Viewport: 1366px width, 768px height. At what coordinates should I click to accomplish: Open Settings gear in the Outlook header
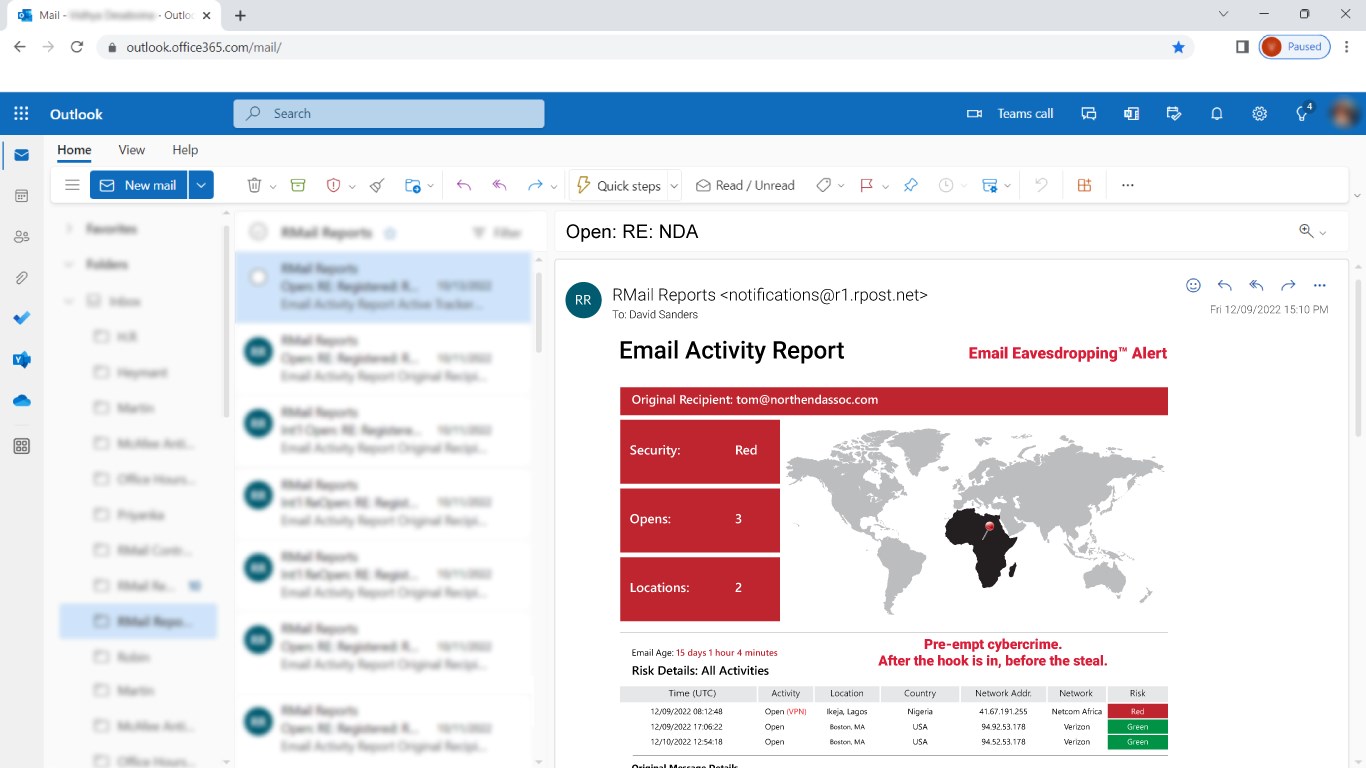pyautogui.click(x=1260, y=114)
